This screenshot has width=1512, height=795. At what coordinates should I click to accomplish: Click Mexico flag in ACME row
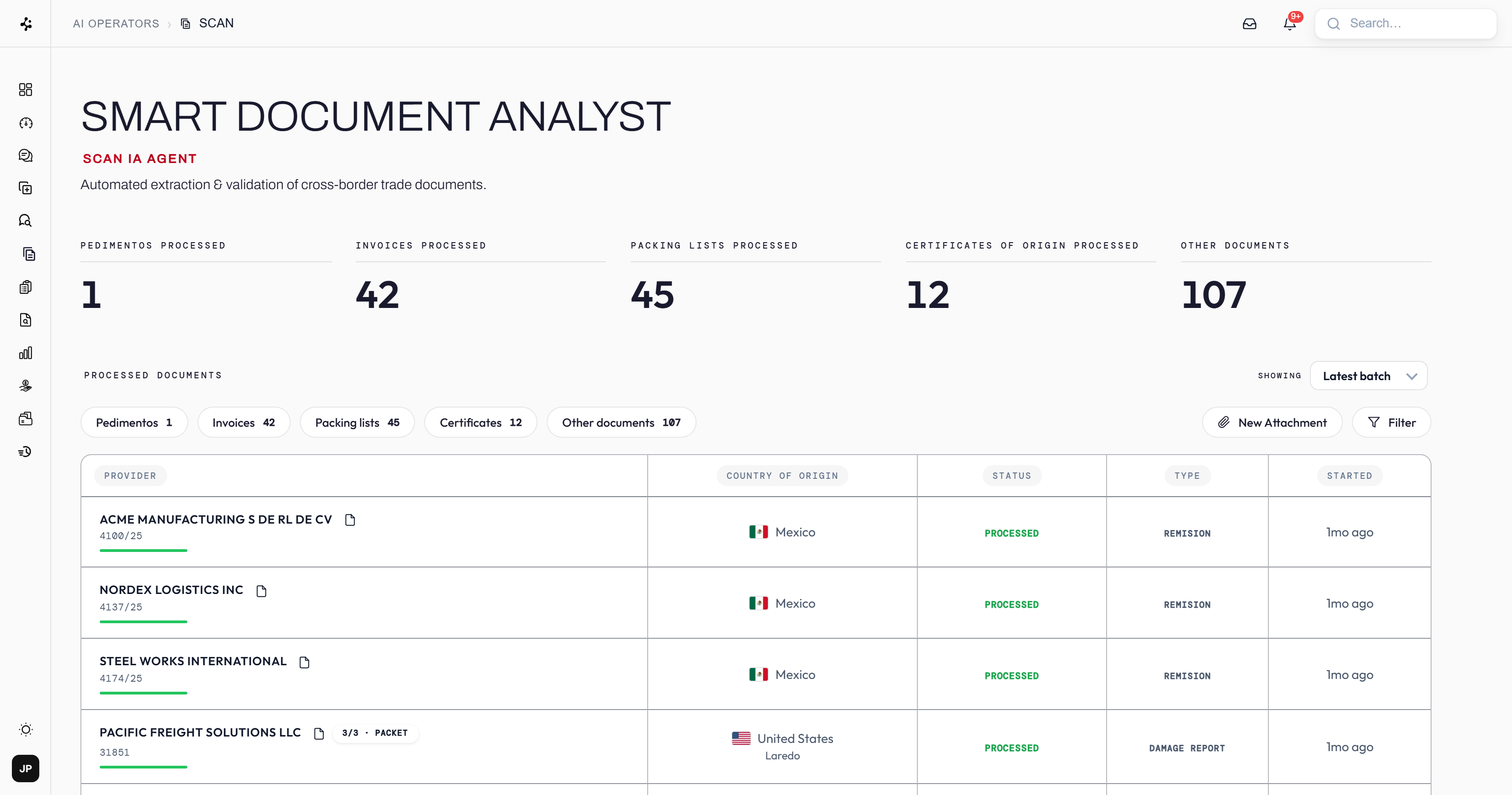click(758, 531)
